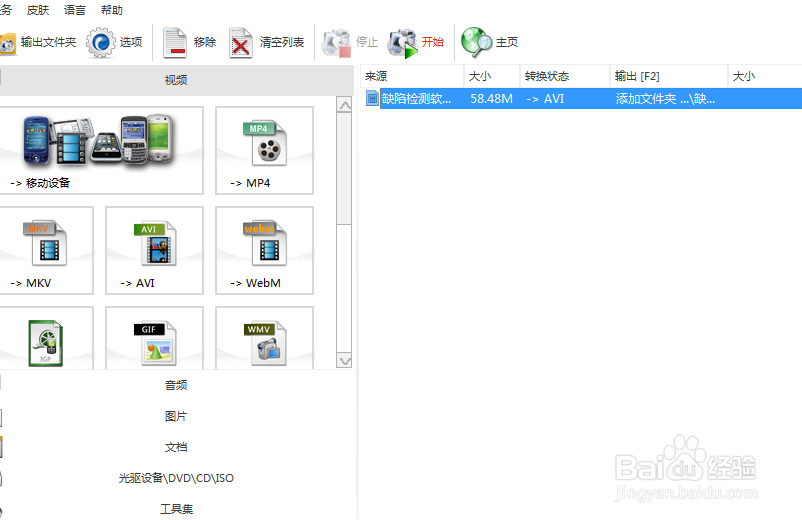Select the 缺陷检测软... file name
802x520 pixels.
[416, 98]
